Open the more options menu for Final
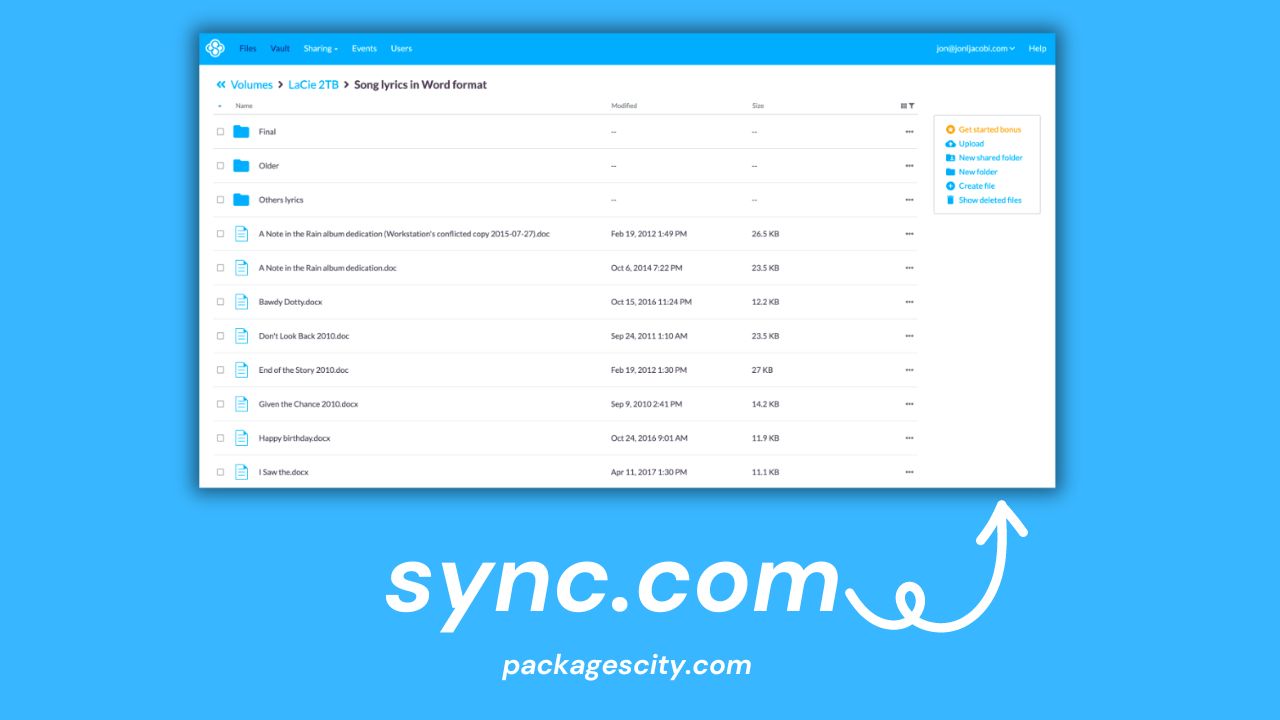1280x720 pixels. [909, 132]
